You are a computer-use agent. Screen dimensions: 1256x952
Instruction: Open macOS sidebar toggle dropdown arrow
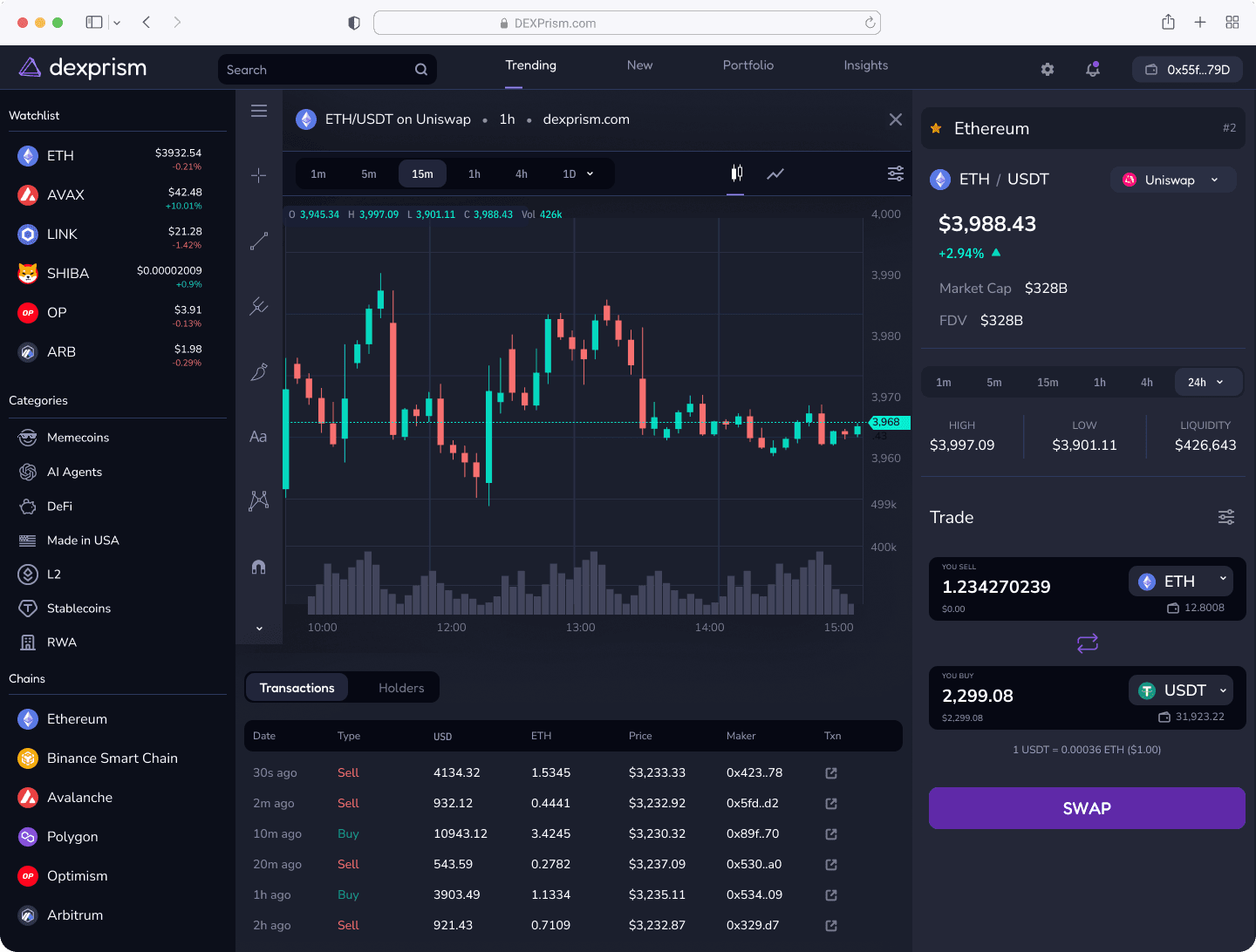[117, 23]
